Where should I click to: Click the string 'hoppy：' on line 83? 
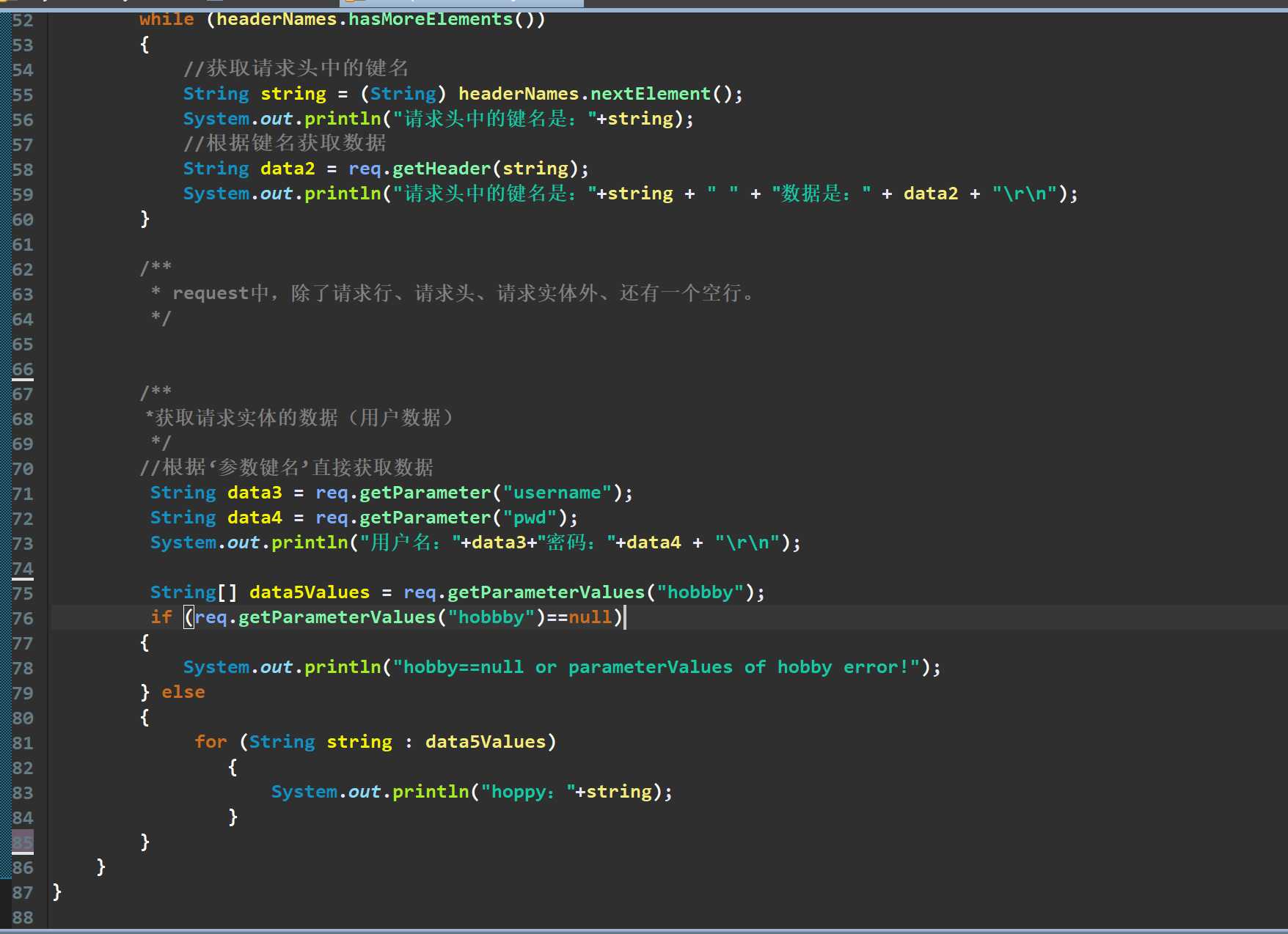coord(527,792)
